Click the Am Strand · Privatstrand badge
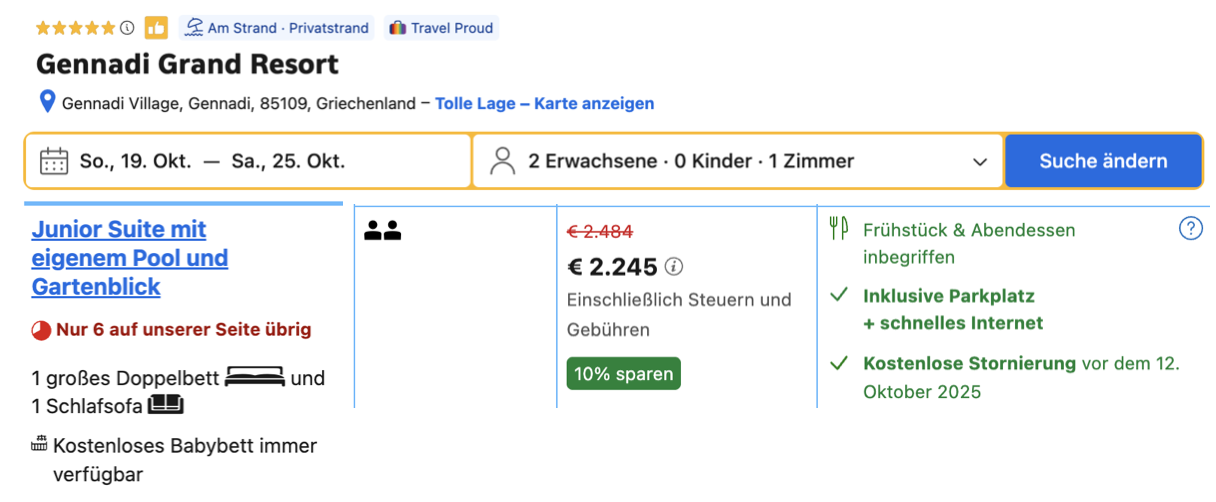The height and width of the screenshot is (502, 1216). tap(276, 28)
